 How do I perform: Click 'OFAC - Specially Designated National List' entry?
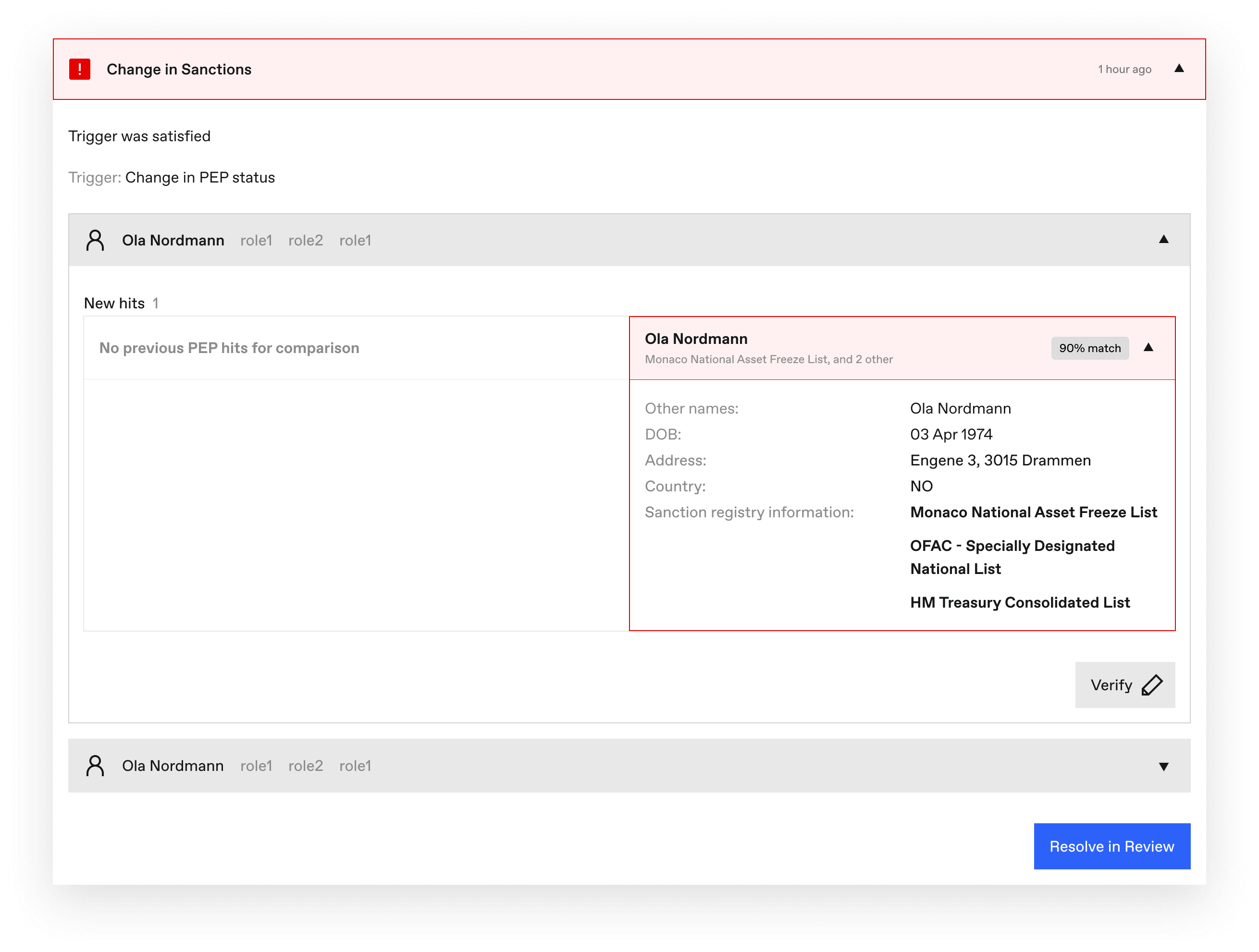[1012, 557]
